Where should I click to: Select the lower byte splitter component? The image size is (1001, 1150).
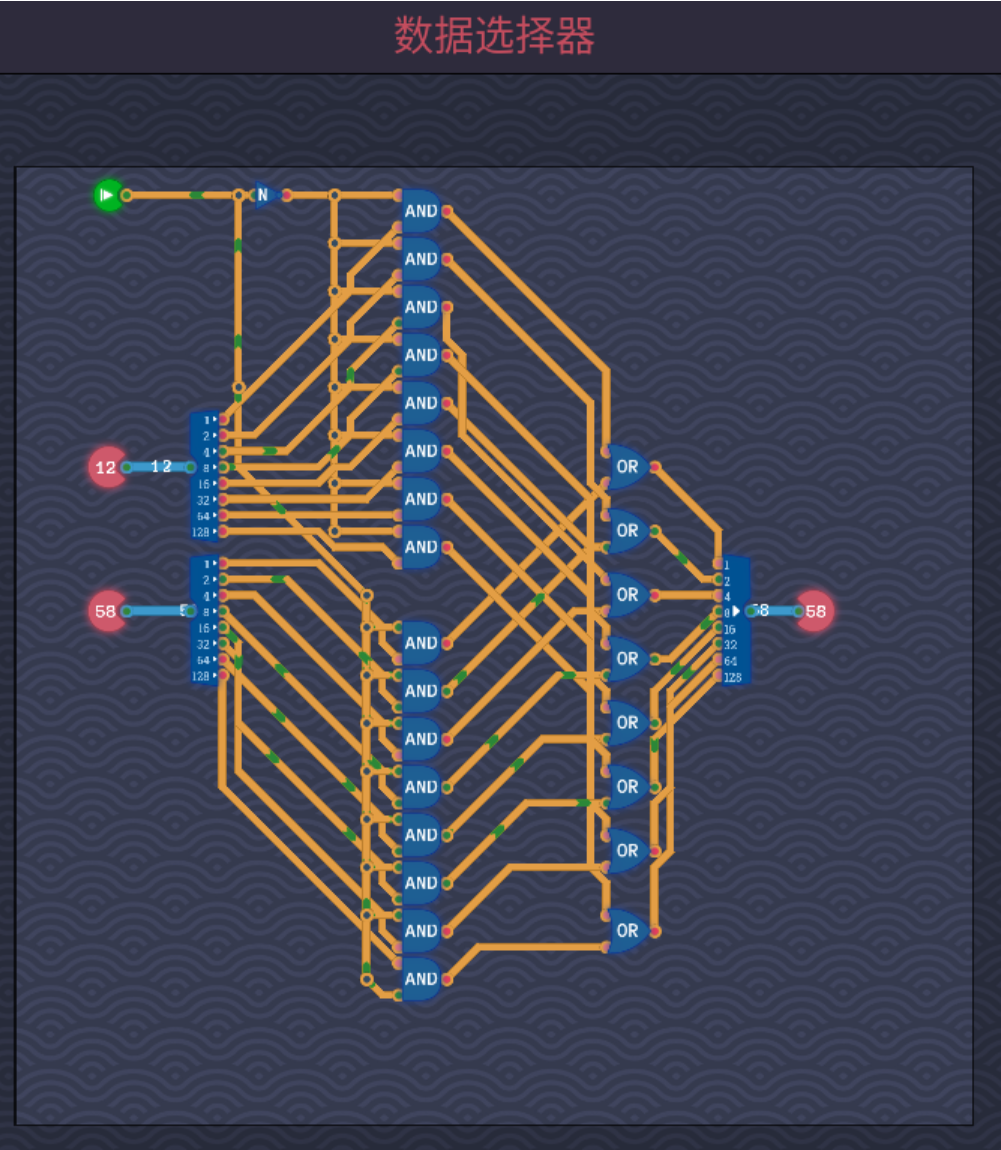coord(204,619)
